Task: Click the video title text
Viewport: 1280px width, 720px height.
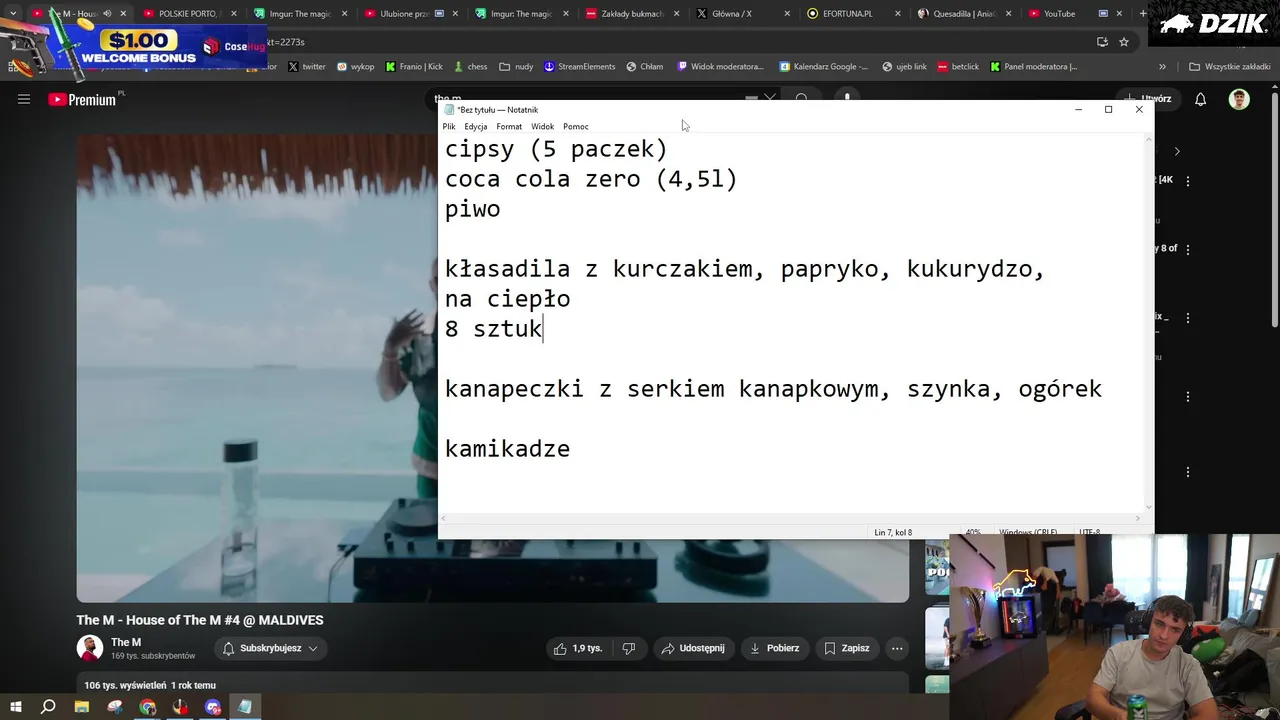Action: point(200,620)
